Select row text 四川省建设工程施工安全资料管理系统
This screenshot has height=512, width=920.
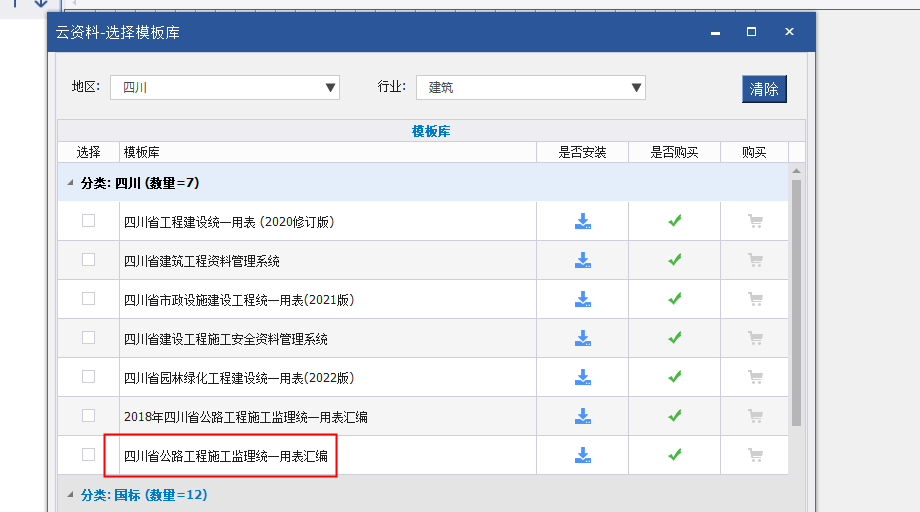tap(225, 339)
